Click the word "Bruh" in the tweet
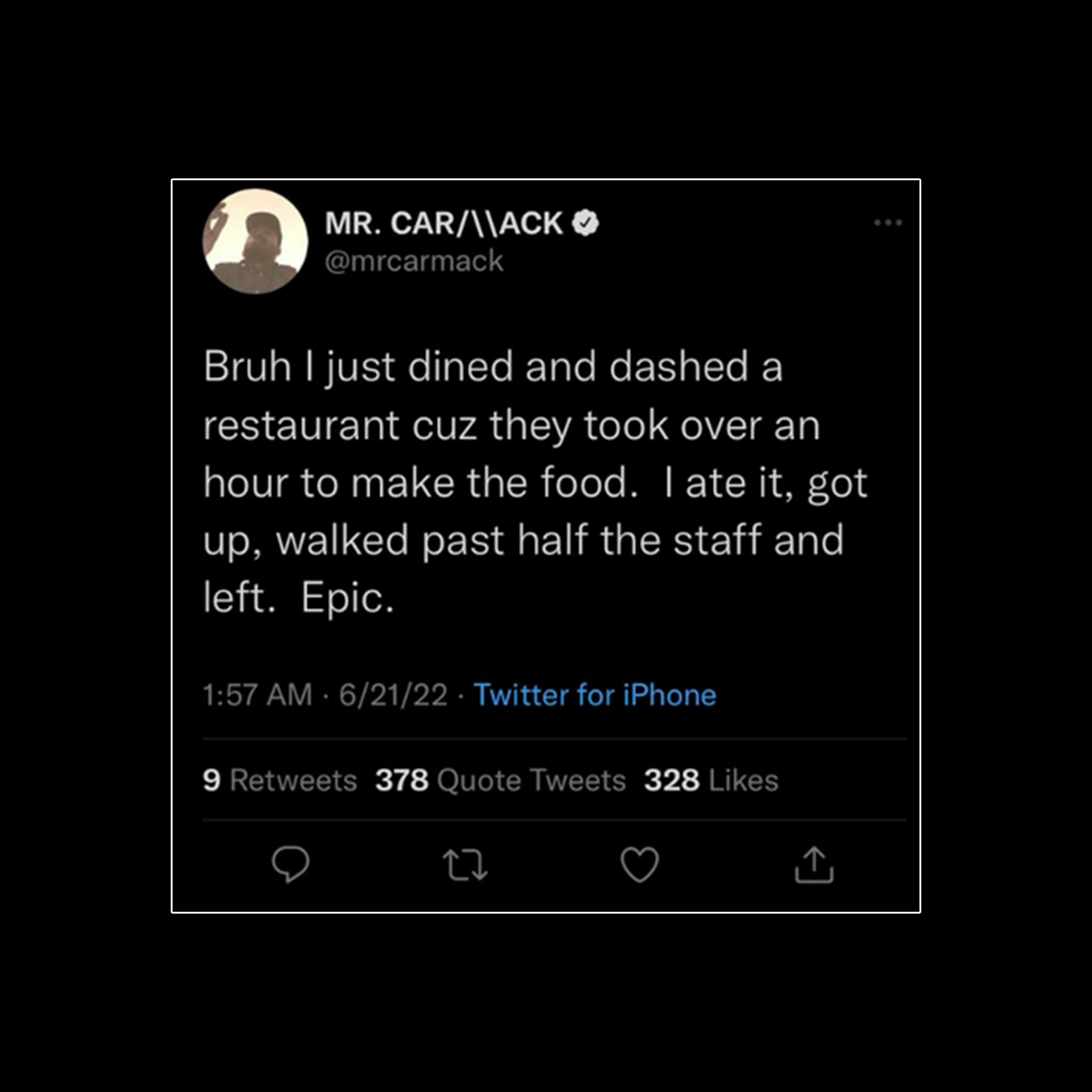Viewport: 1092px width, 1092px height. (x=247, y=366)
